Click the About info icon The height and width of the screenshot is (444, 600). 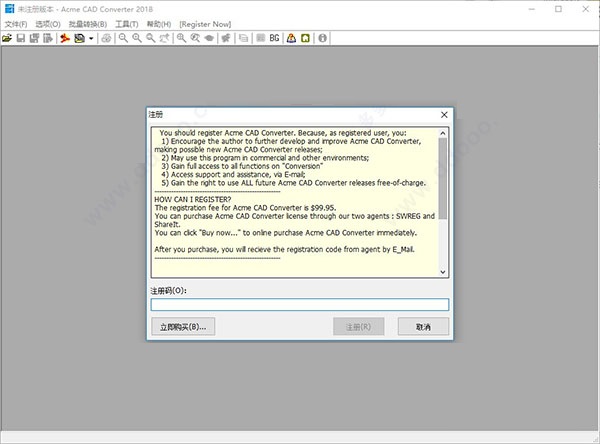[x=323, y=38]
